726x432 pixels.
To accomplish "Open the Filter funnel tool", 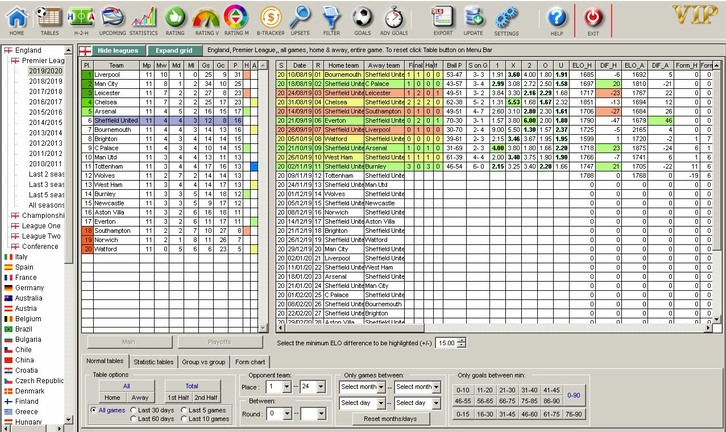I will click(331, 18).
